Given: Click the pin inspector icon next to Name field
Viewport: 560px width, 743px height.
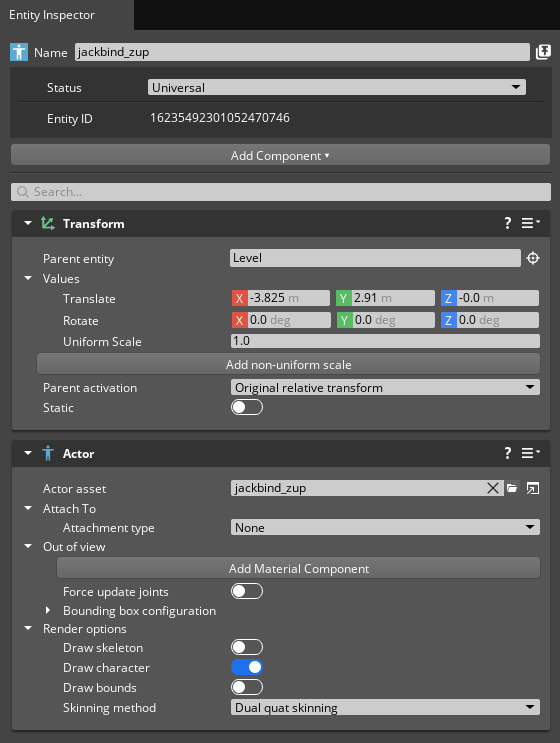Looking at the screenshot, I should [543, 52].
